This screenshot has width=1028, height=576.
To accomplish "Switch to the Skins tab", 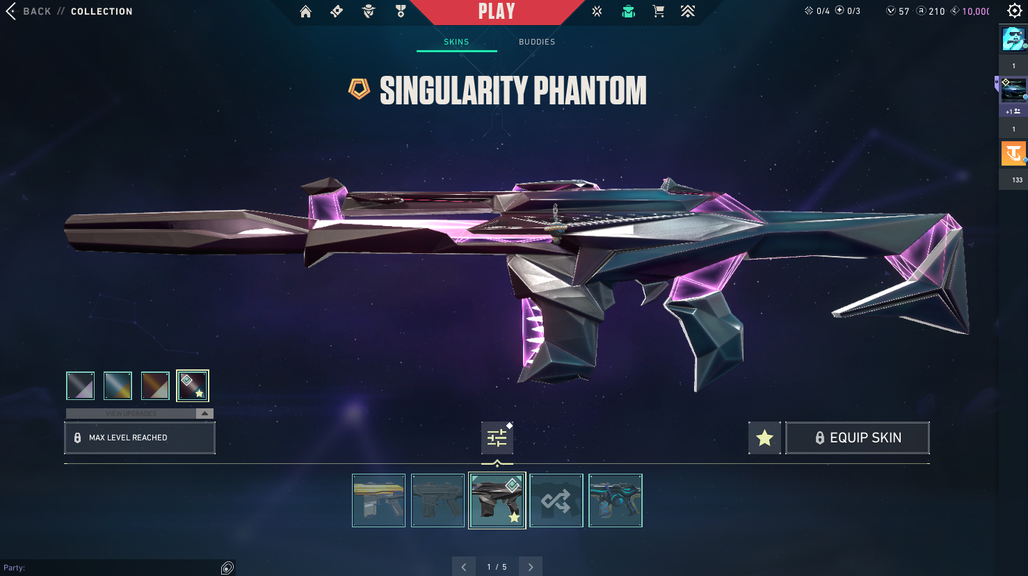I will [456, 42].
